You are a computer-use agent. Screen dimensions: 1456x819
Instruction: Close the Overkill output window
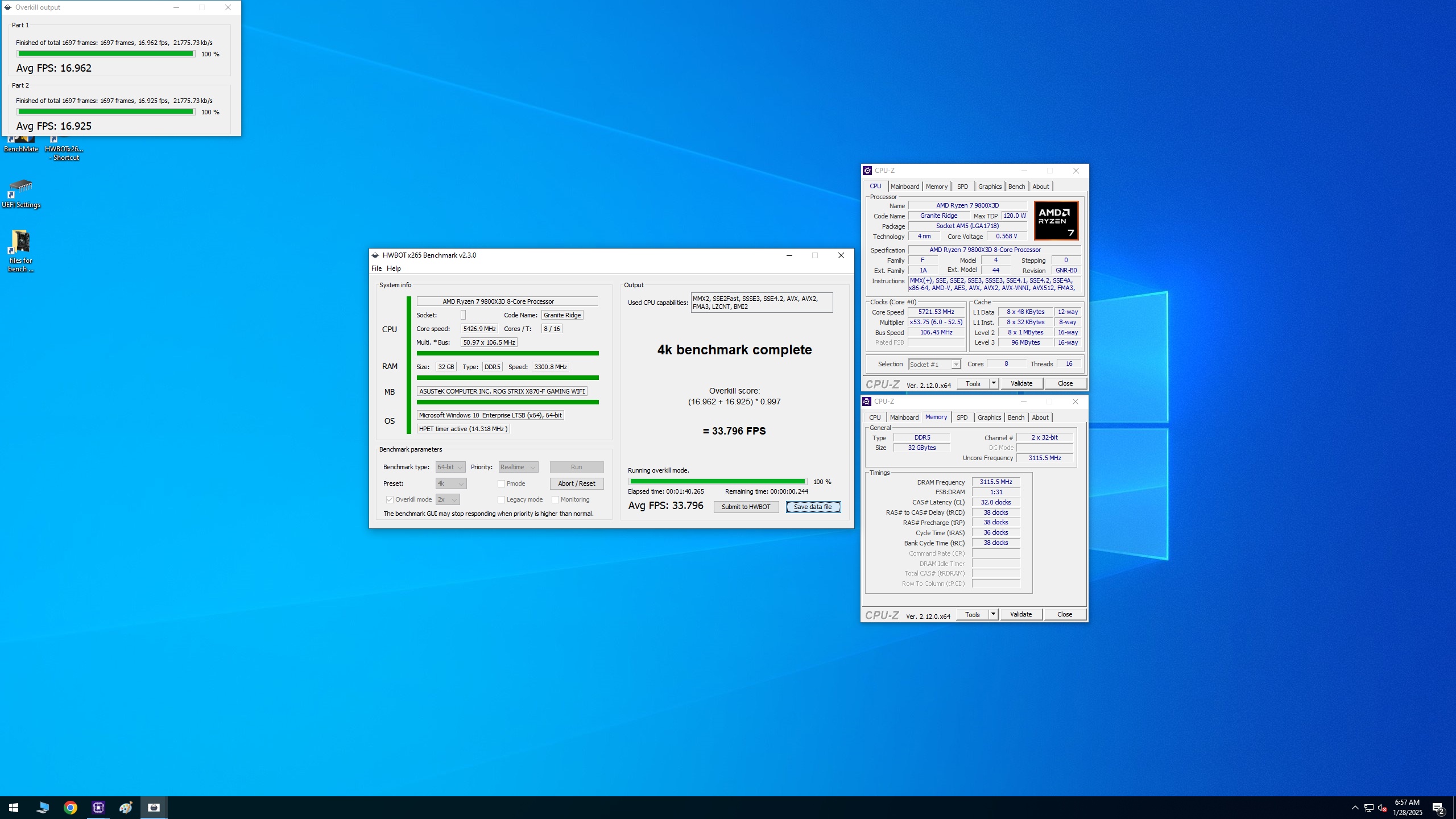tap(228, 7)
